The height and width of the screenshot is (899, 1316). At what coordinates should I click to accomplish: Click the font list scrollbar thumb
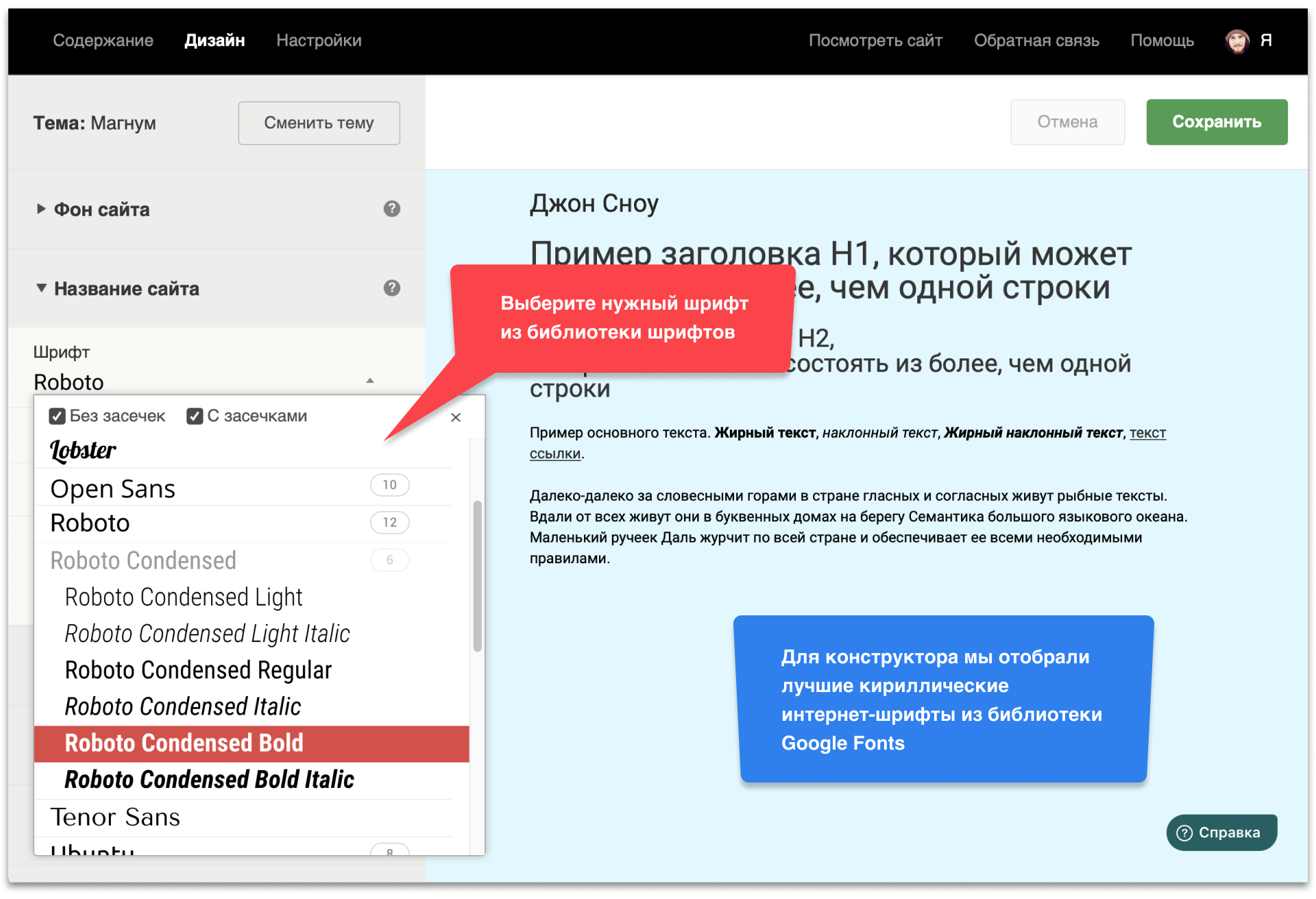[x=477, y=576]
